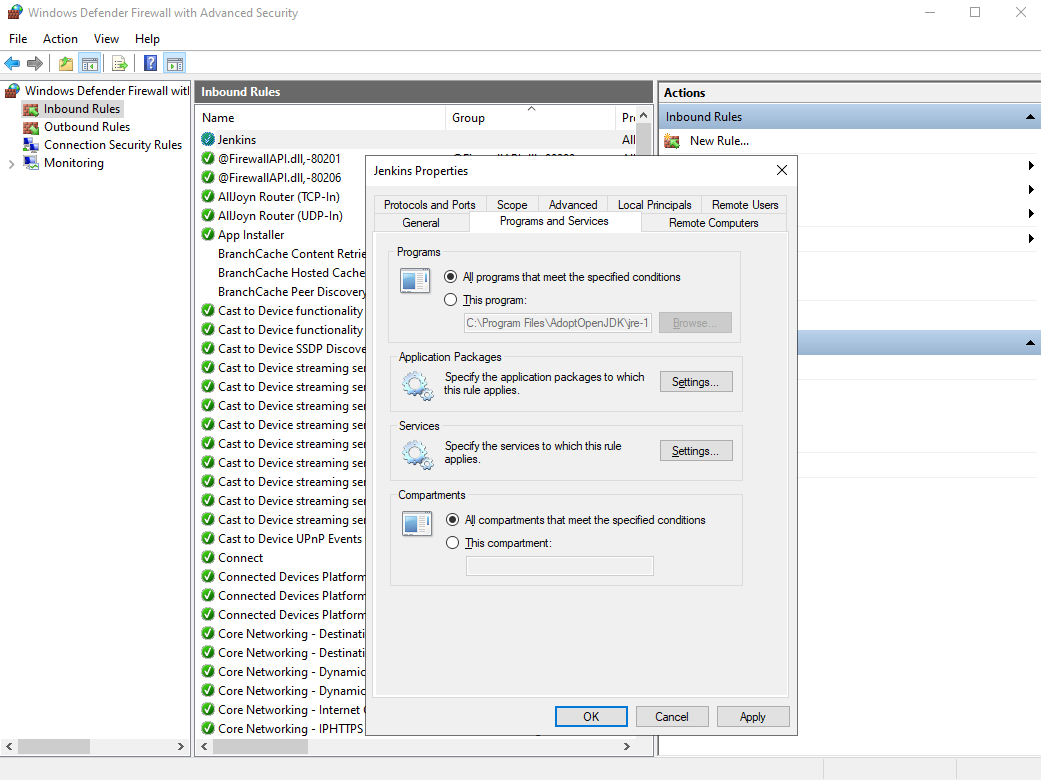Collapse the Inbound Rules actions section
This screenshot has width=1041, height=780.
[1029, 116]
